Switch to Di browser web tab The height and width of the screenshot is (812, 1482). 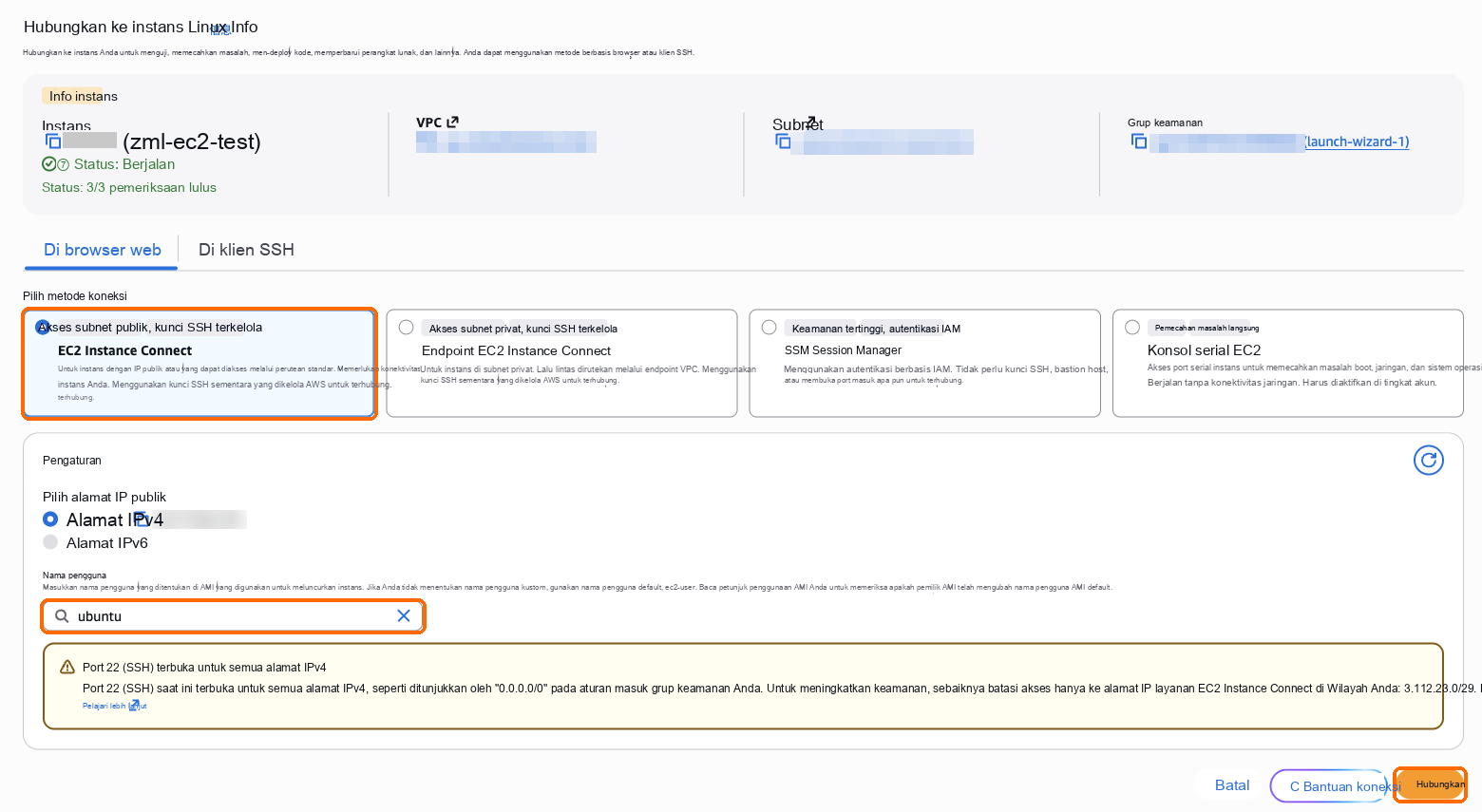[103, 250]
